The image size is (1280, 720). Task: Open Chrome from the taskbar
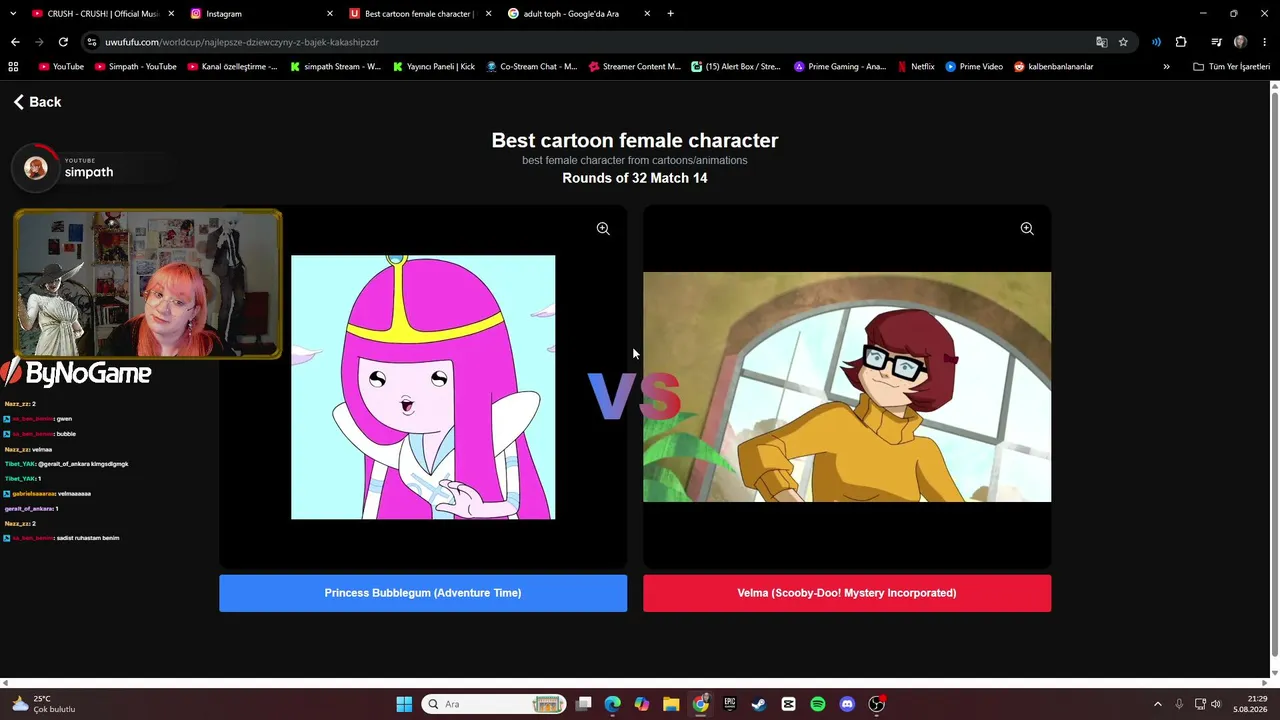point(701,704)
